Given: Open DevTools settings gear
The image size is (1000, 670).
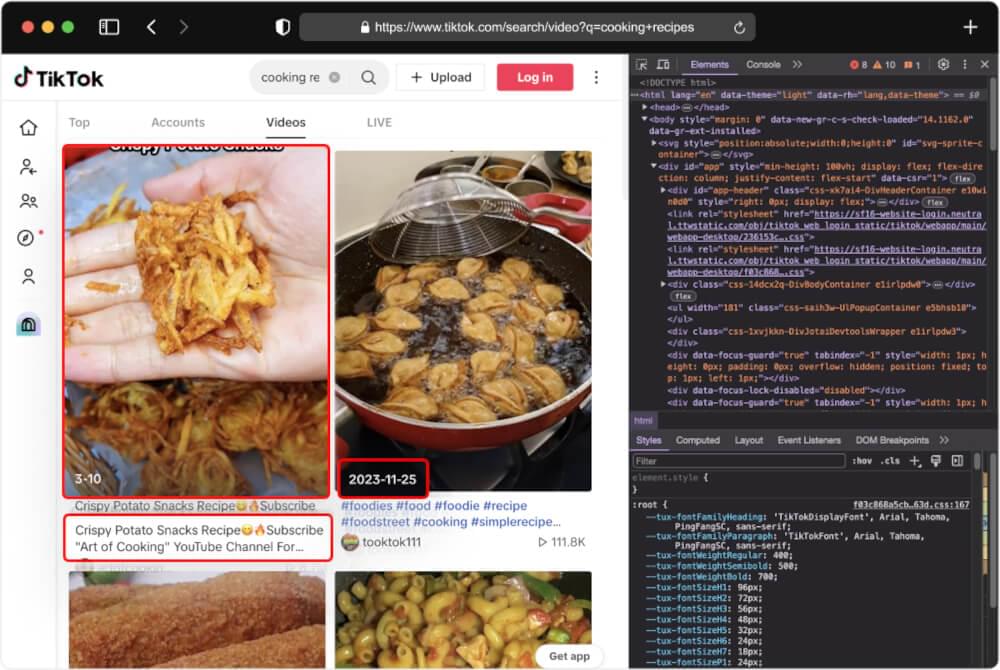Looking at the screenshot, I should click(943, 65).
